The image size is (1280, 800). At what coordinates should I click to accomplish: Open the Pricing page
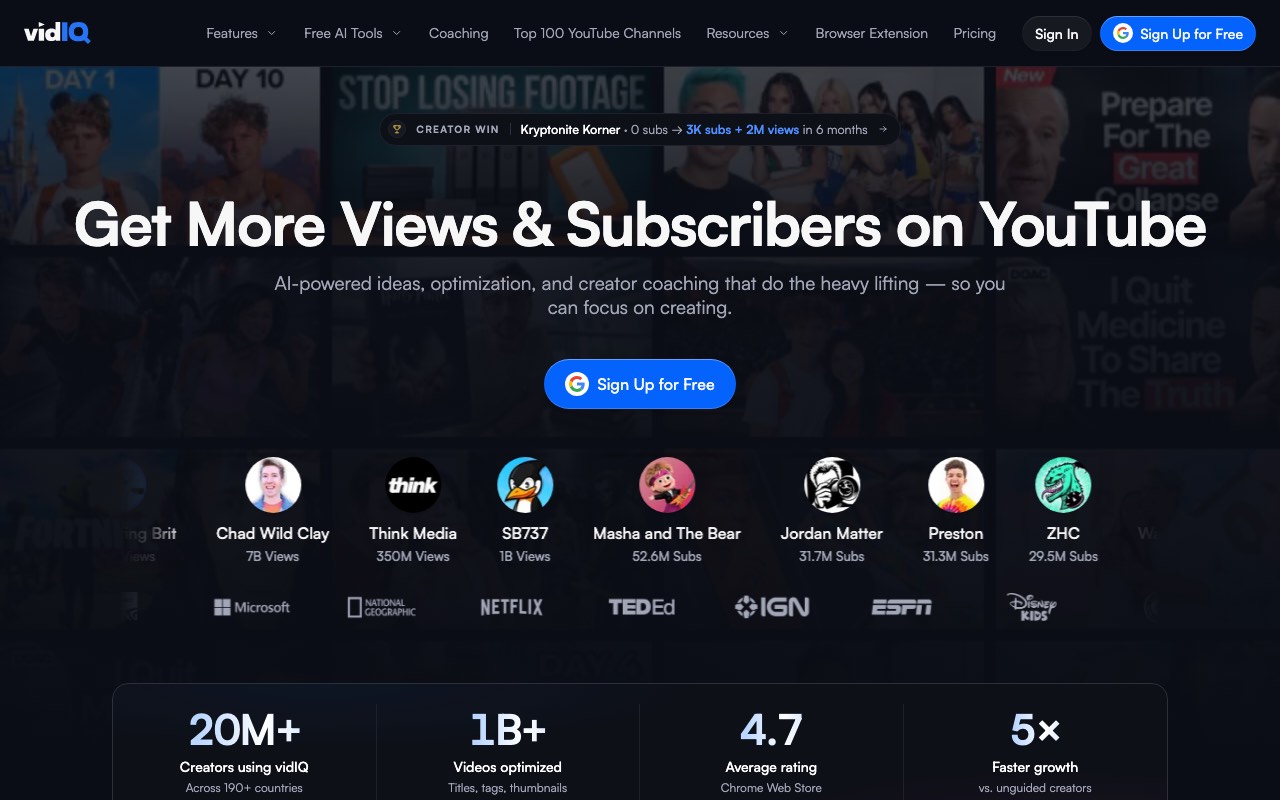(975, 33)
